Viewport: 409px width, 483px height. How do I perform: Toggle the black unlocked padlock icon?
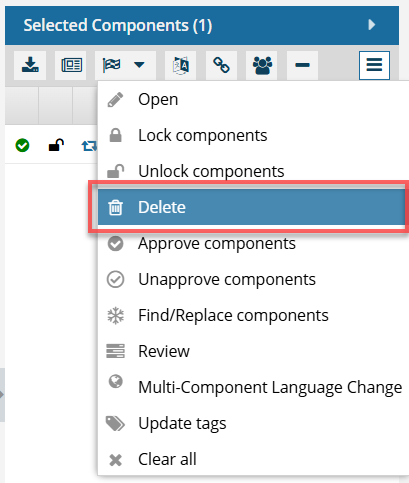56,145
